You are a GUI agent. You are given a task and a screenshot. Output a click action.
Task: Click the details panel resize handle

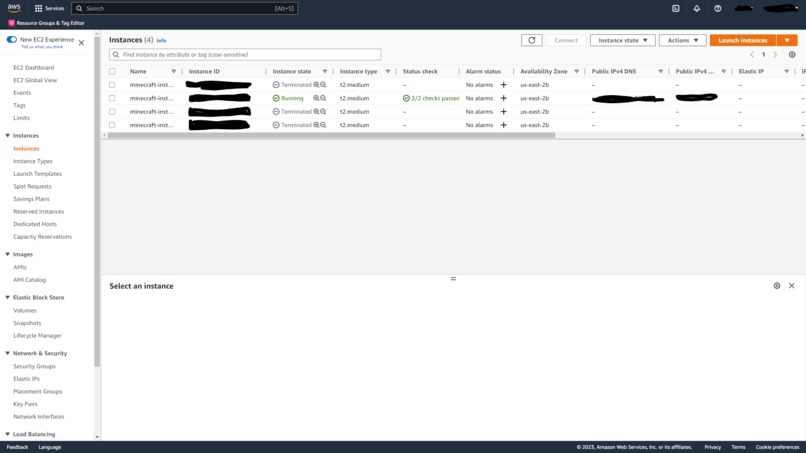453,279
